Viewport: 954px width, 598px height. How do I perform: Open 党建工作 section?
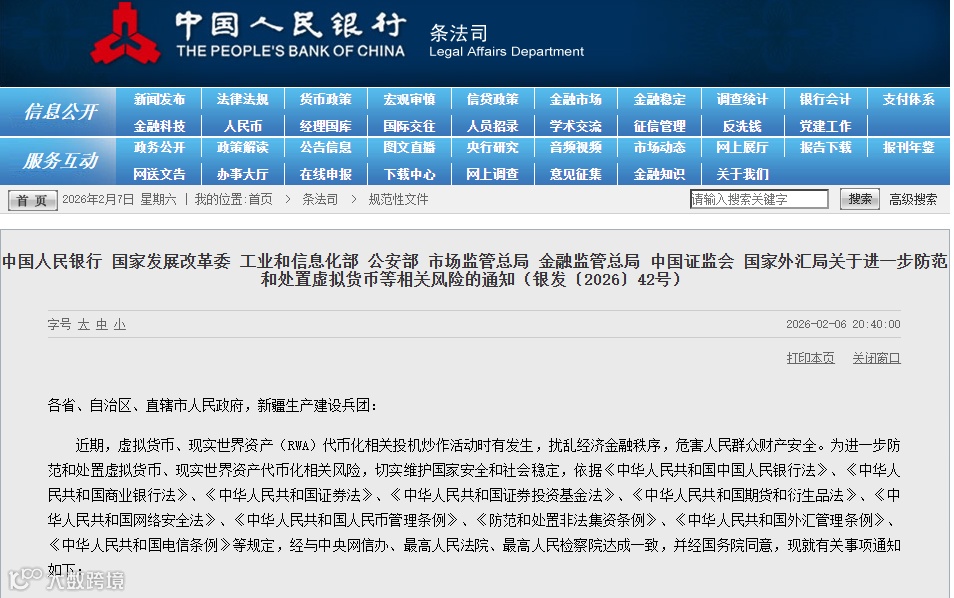(x=826, y=126)
